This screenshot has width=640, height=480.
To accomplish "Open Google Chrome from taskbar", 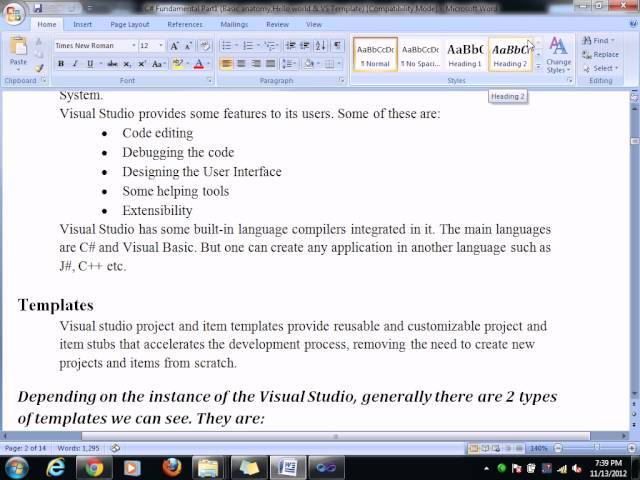I will click(x=94, y=468).
